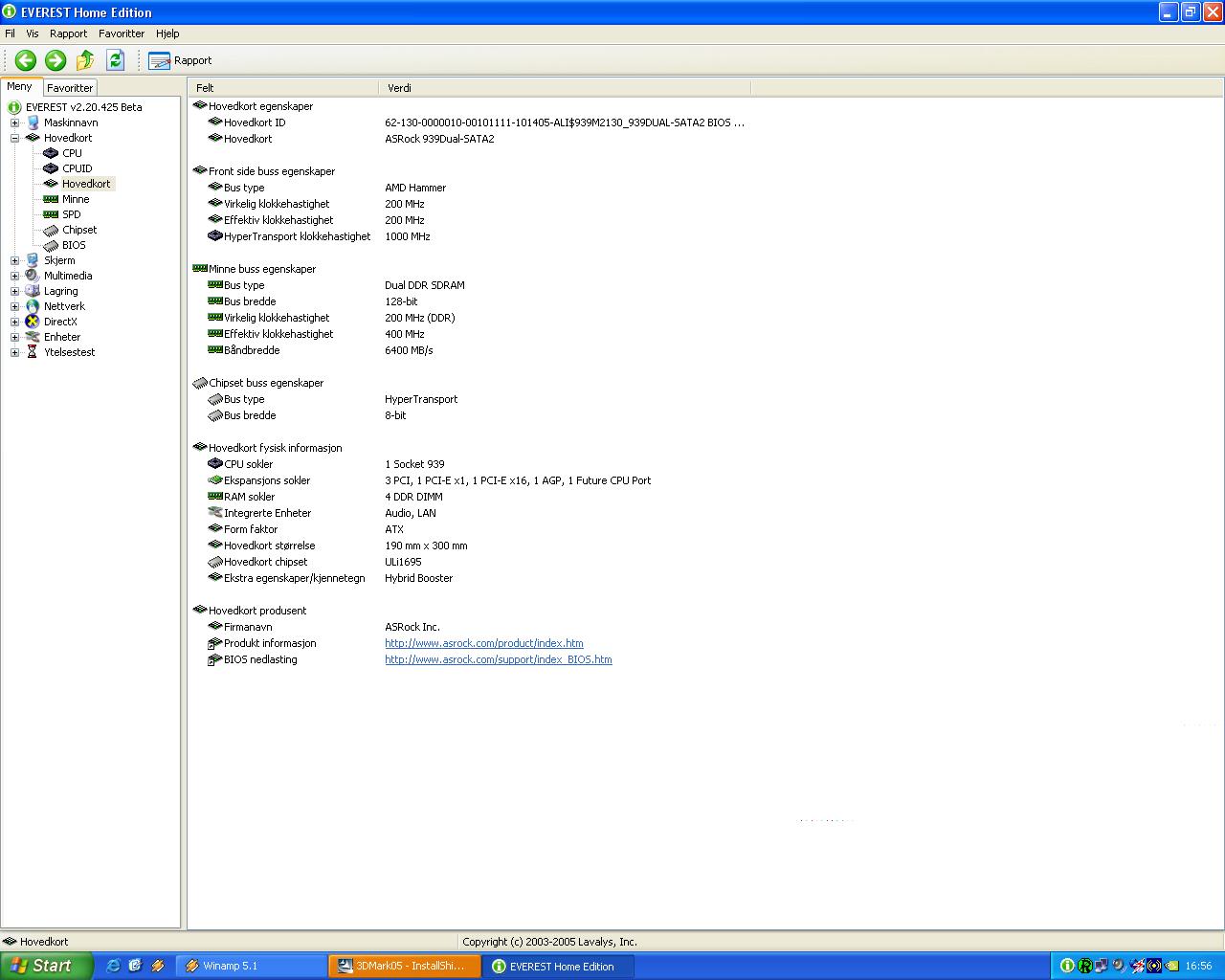Screen dimensions: 1225x980
Task: Expand the Enheter tree node
Action: point(14,337)
